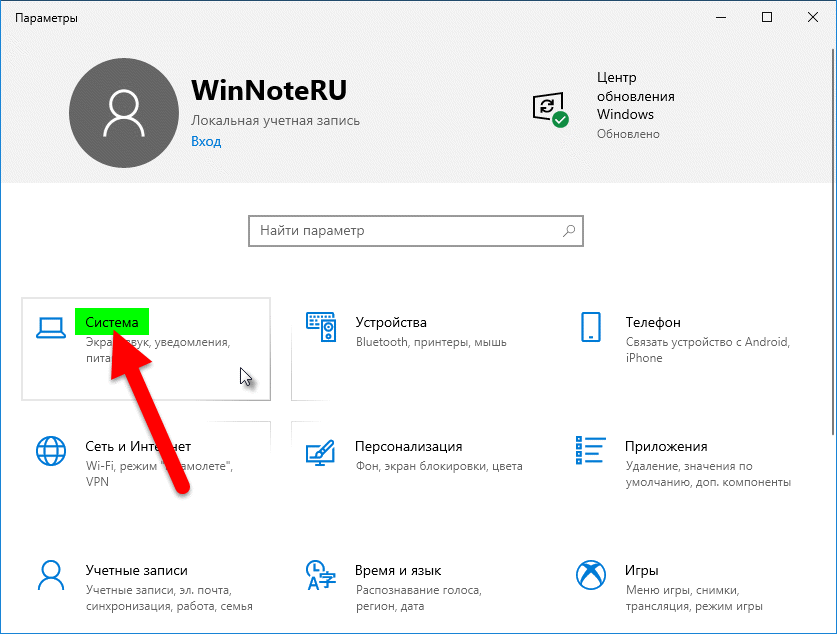Click the Обновлено status text
The width and height of the screenshot is (837, 634).
(x=628, y=134)
